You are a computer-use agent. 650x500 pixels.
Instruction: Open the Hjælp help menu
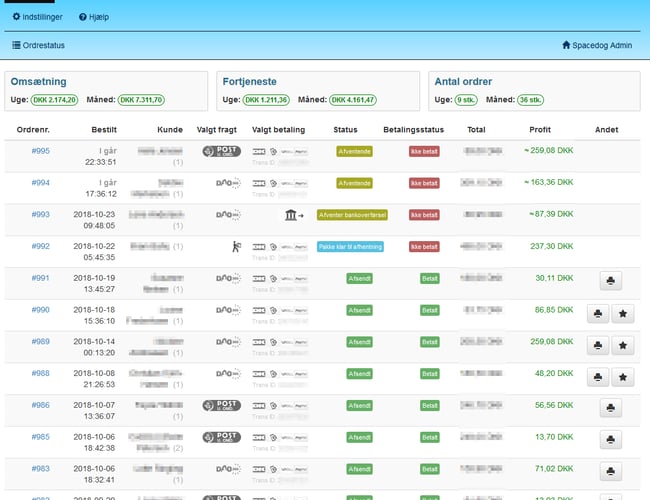(94, 17)
